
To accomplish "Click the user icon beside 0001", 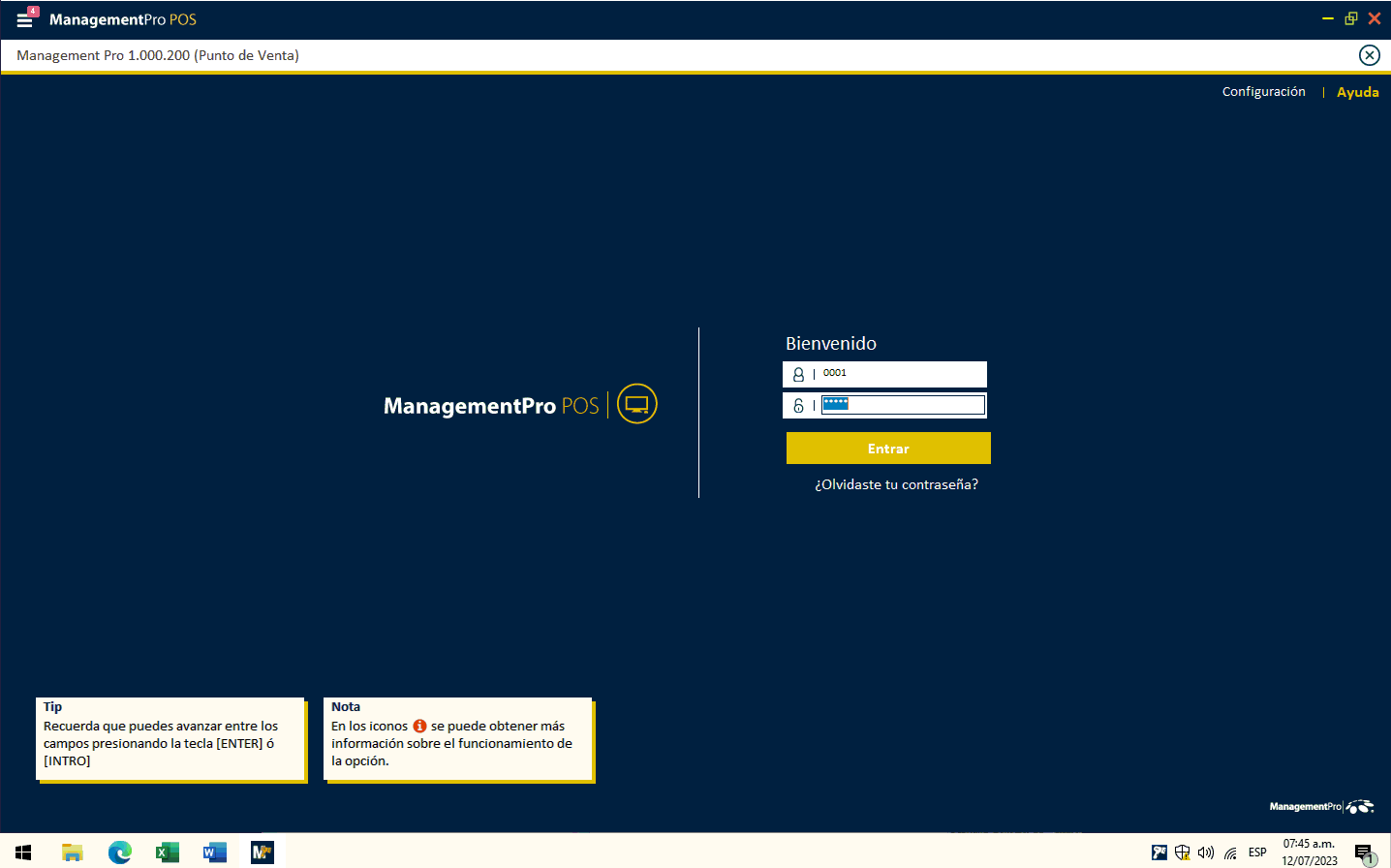I will click(798, 374).
